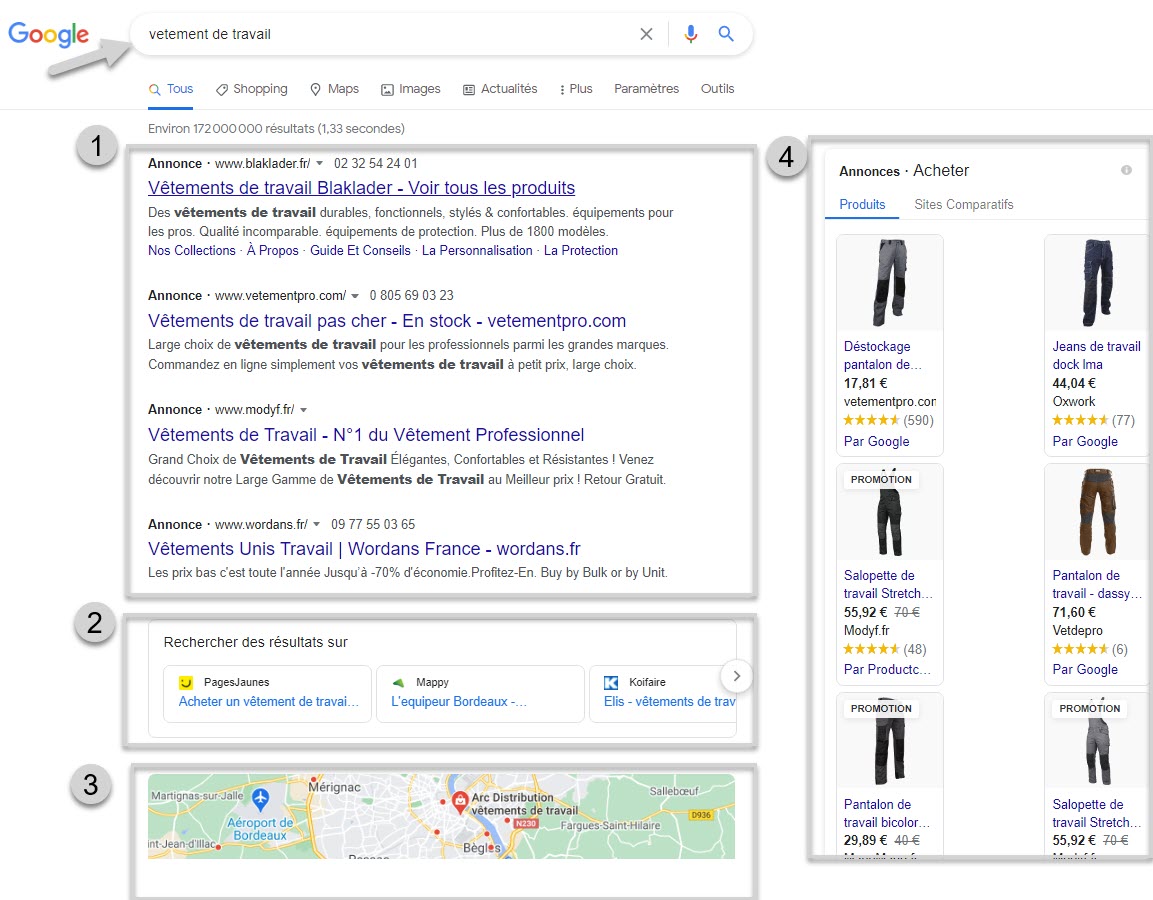Open the Koifaire 'Elis' card
Image resolution: width=1153 pixels, height=900 pixels.
click(x=663, y=693)
